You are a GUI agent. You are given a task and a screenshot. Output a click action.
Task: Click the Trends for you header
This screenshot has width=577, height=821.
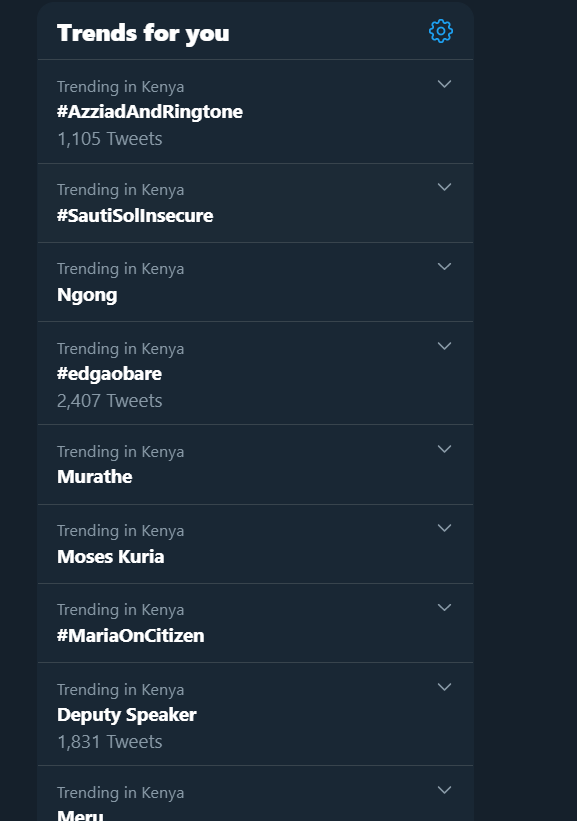[144, 31]
